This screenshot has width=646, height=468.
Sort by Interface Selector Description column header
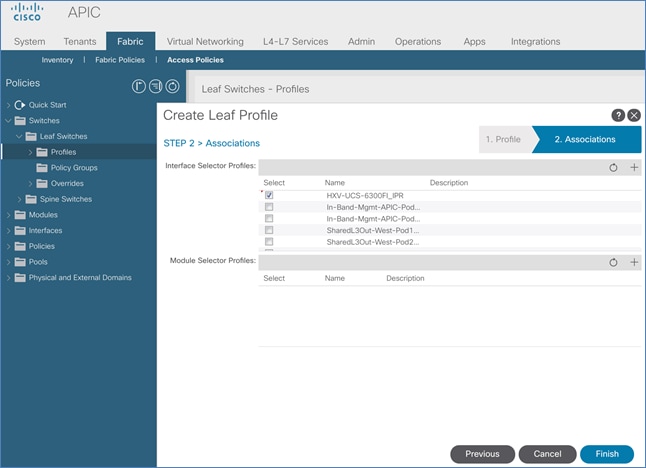[x=449, y=183]
